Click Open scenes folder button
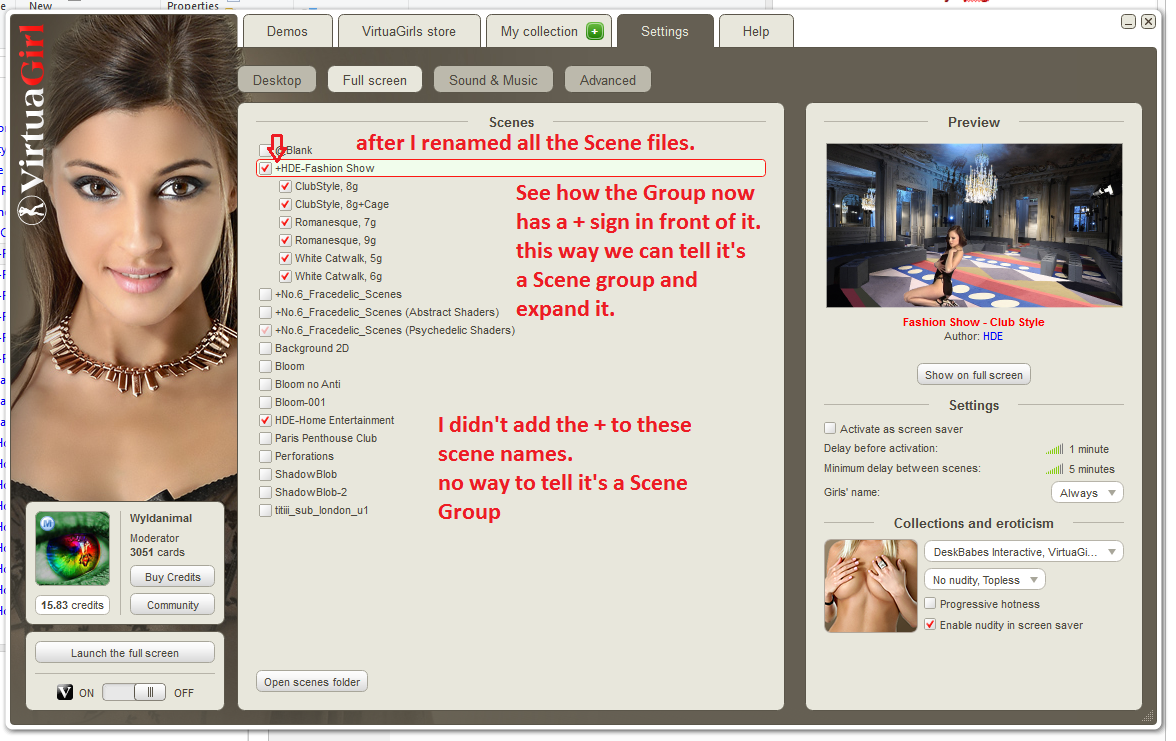This screenshot has width=1176, height=741. 312,682
